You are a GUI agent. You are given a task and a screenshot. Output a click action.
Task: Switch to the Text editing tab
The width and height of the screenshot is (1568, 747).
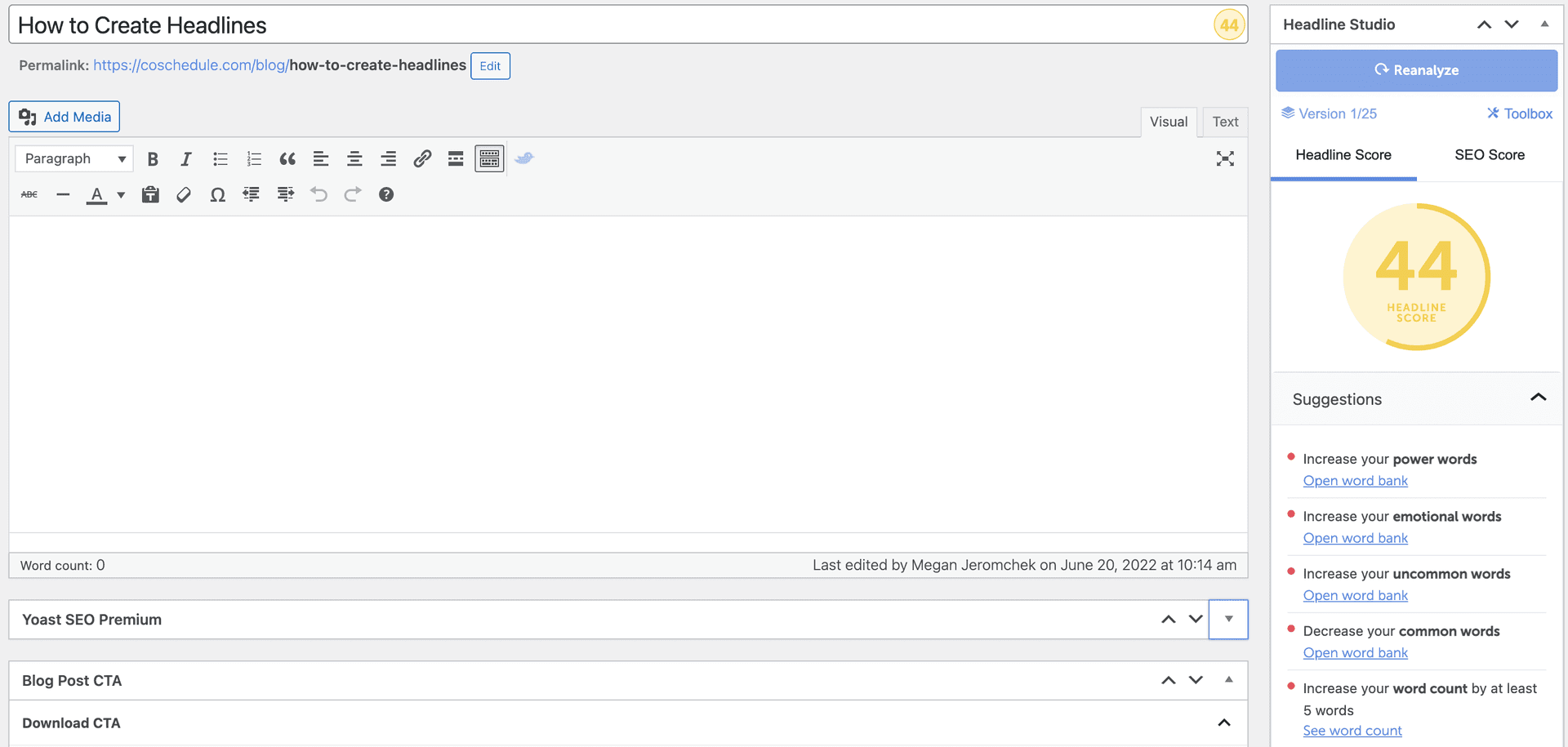[1224, 121]
